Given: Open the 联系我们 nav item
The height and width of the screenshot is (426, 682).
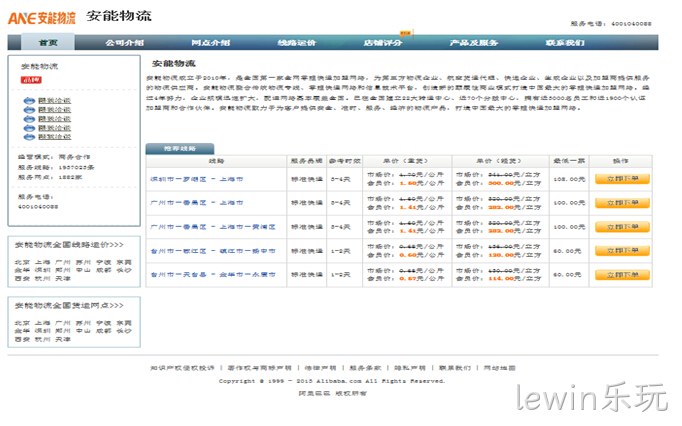Looking at the screenshot, I should coord(565,43).
